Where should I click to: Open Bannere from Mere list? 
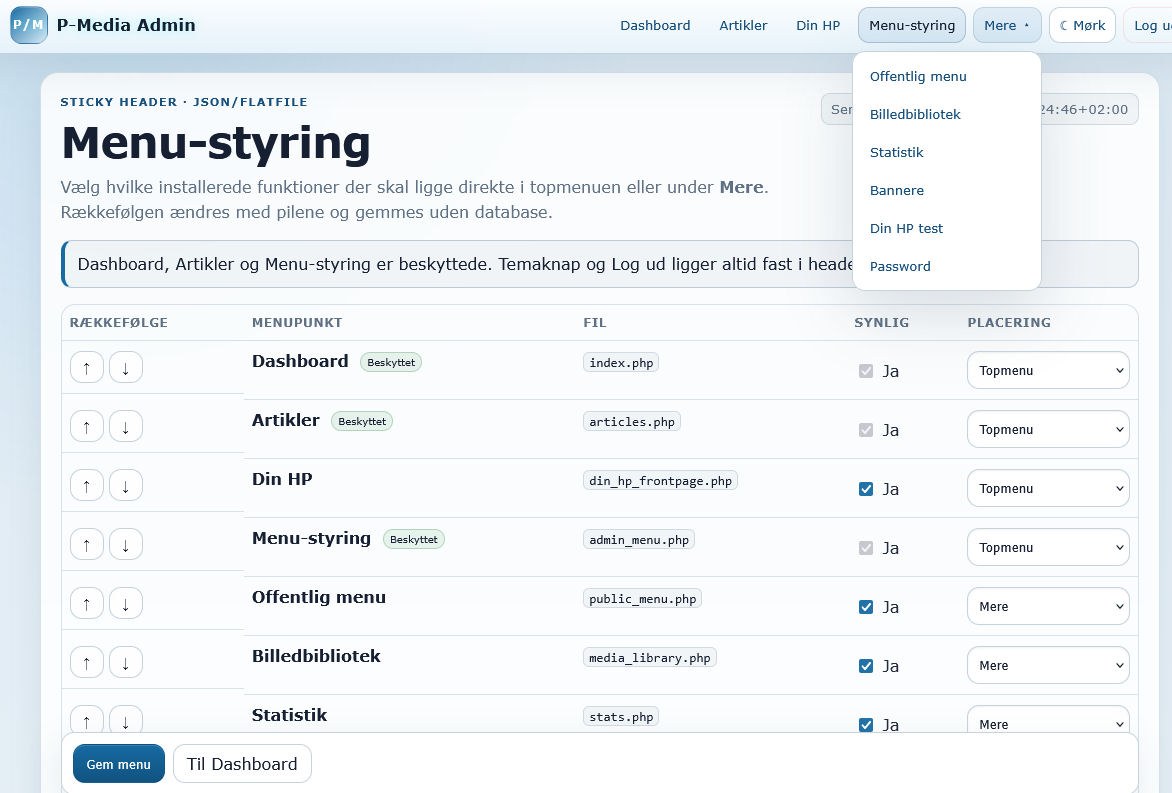[x=896, y=191]
